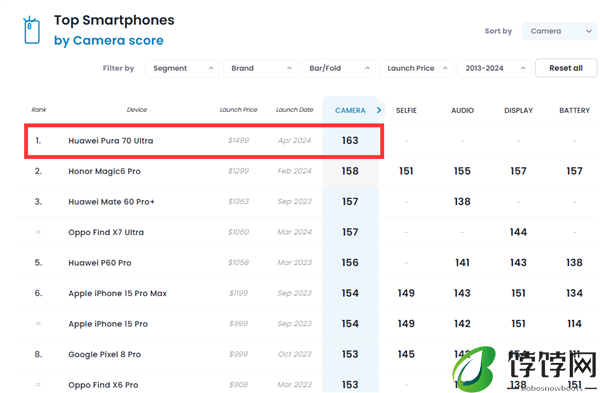Open the 2013-2024 year range filter

coord(494,68)
